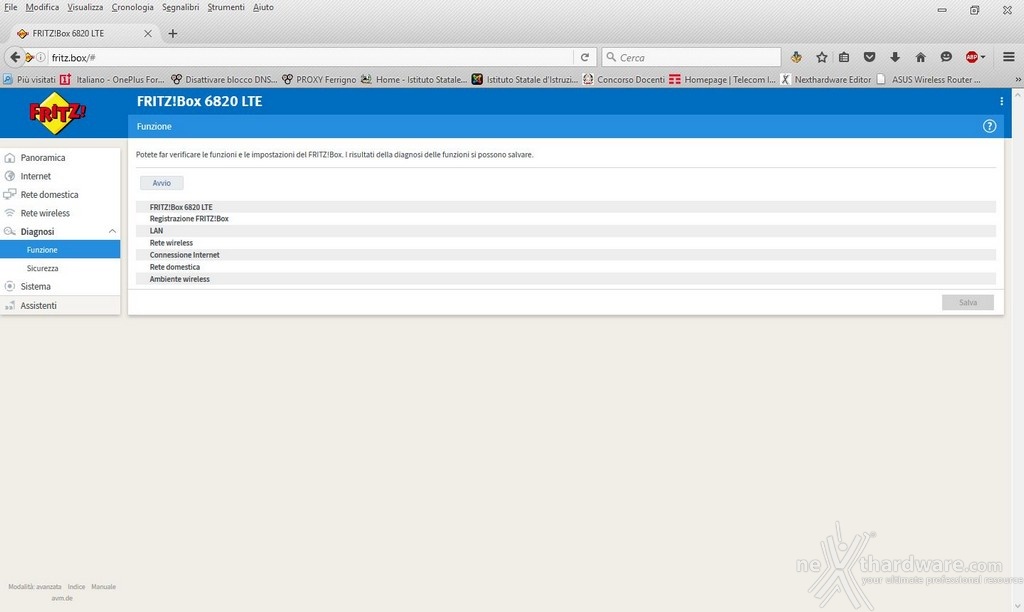Viewport: 1024px width, 612px height.
Task: Open the Manuale footer link
Action: [x=103, y=587]
